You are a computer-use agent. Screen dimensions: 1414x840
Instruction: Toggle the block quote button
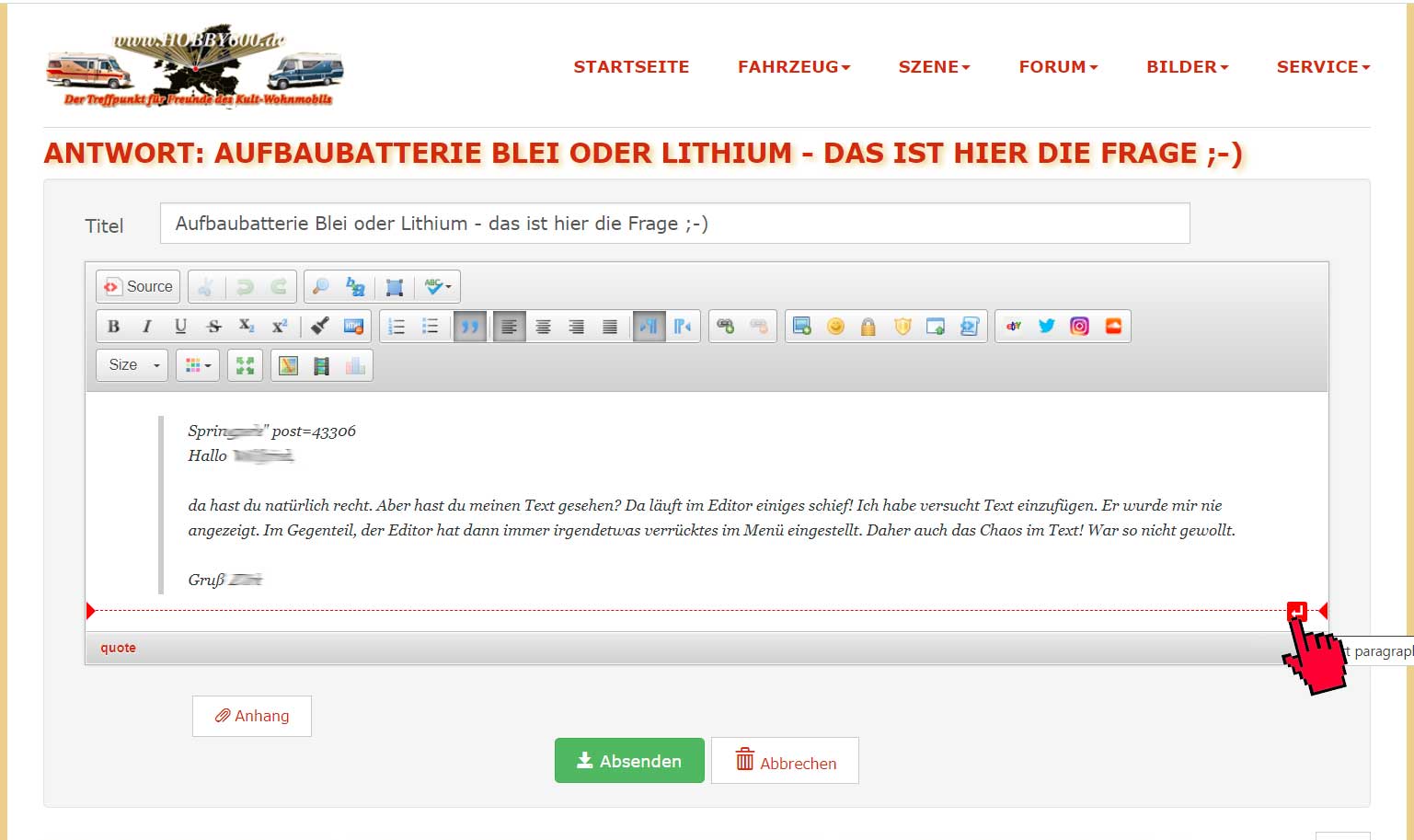[469, 327]
